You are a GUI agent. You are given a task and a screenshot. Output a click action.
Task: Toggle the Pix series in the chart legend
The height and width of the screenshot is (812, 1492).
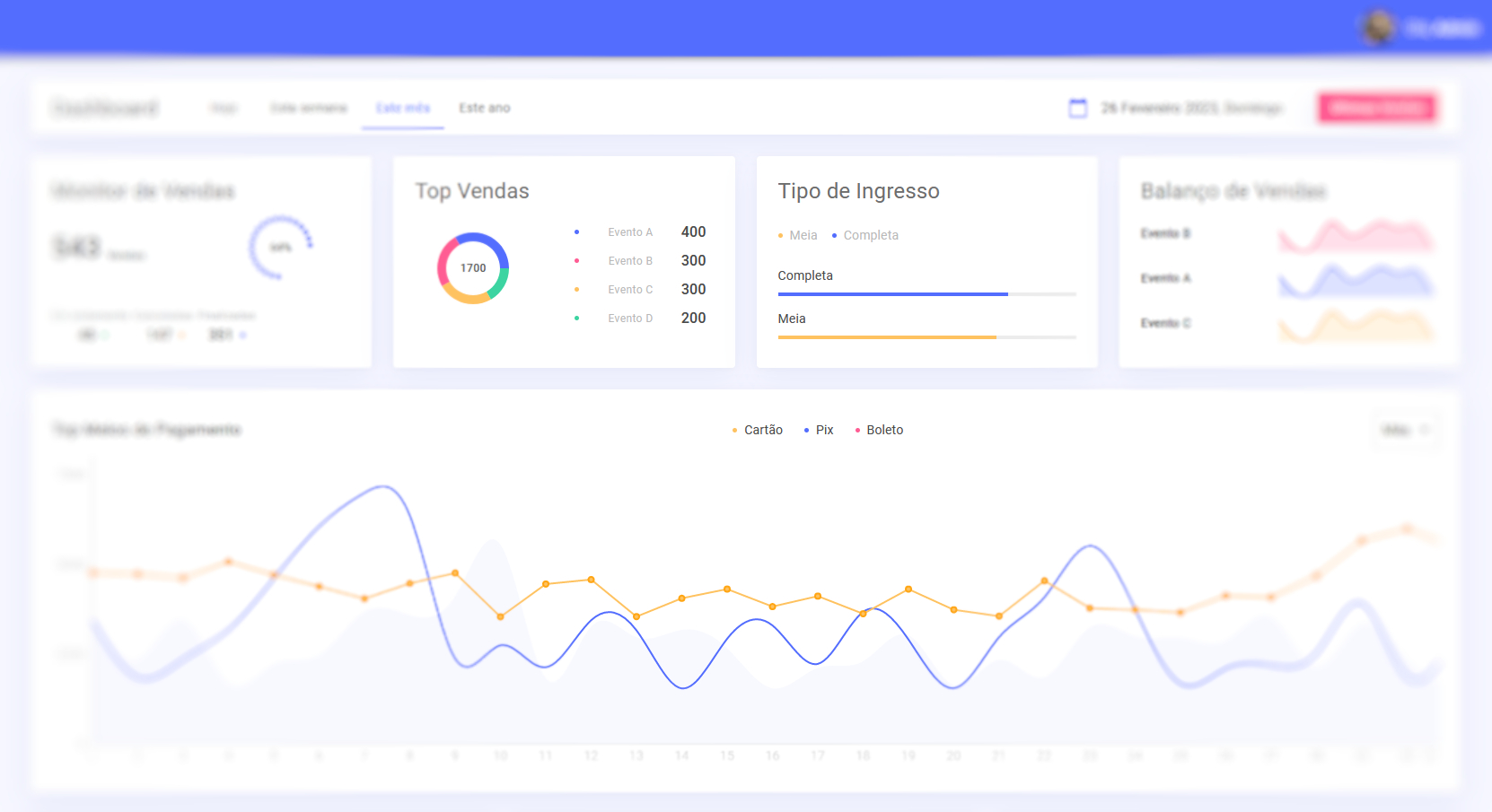tap(823, 431)
